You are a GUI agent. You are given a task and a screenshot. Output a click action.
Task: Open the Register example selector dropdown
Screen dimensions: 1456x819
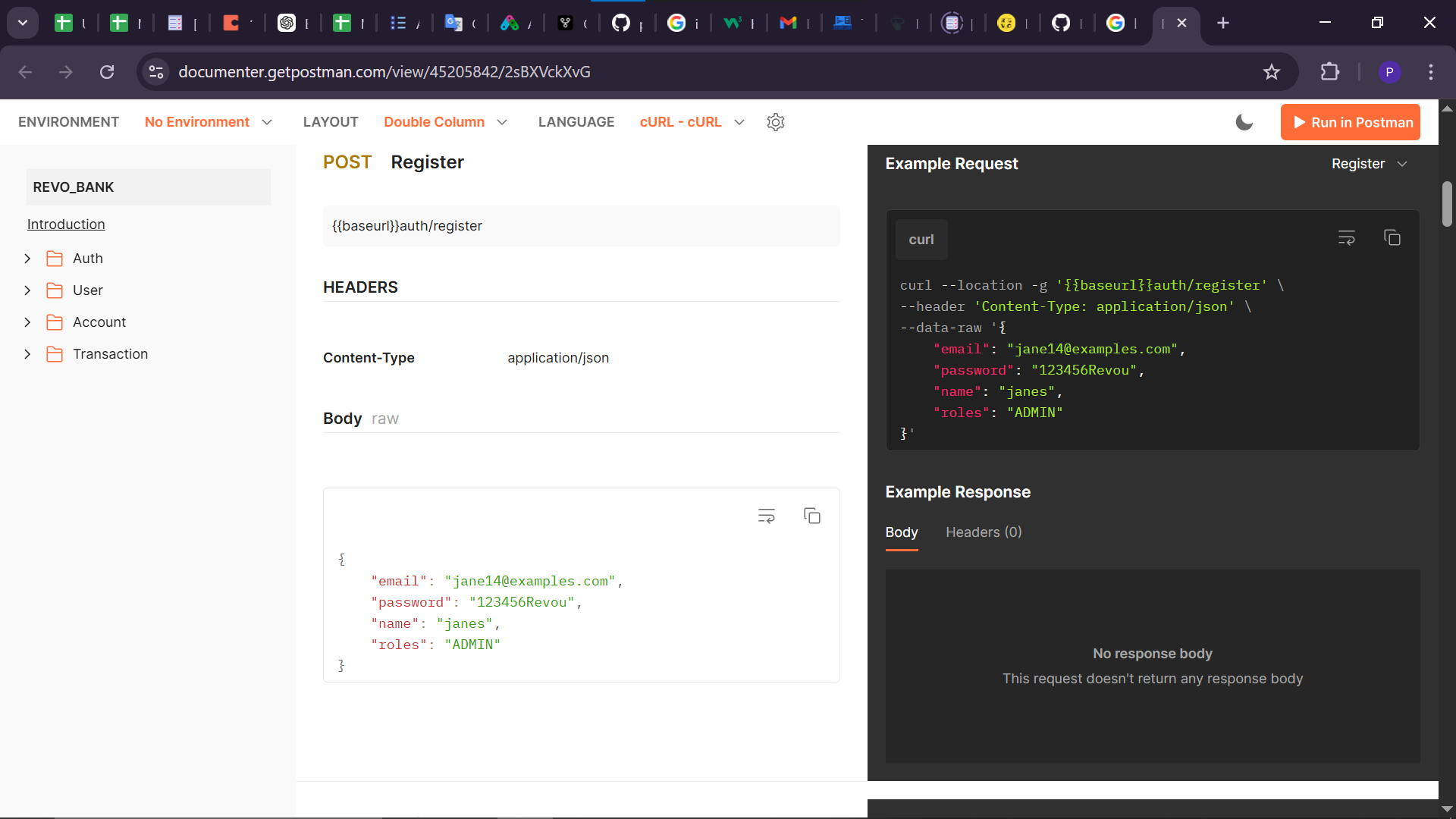(x=1369, y=164)
